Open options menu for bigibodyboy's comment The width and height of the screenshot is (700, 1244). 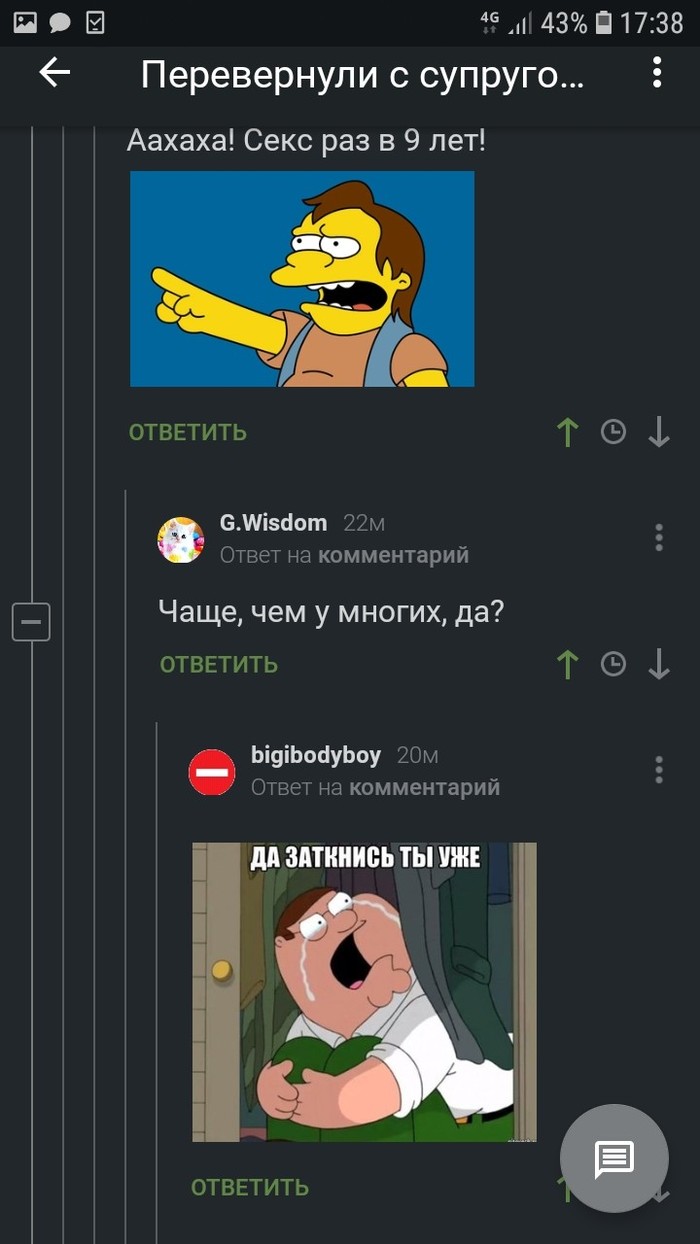[658, 770]
